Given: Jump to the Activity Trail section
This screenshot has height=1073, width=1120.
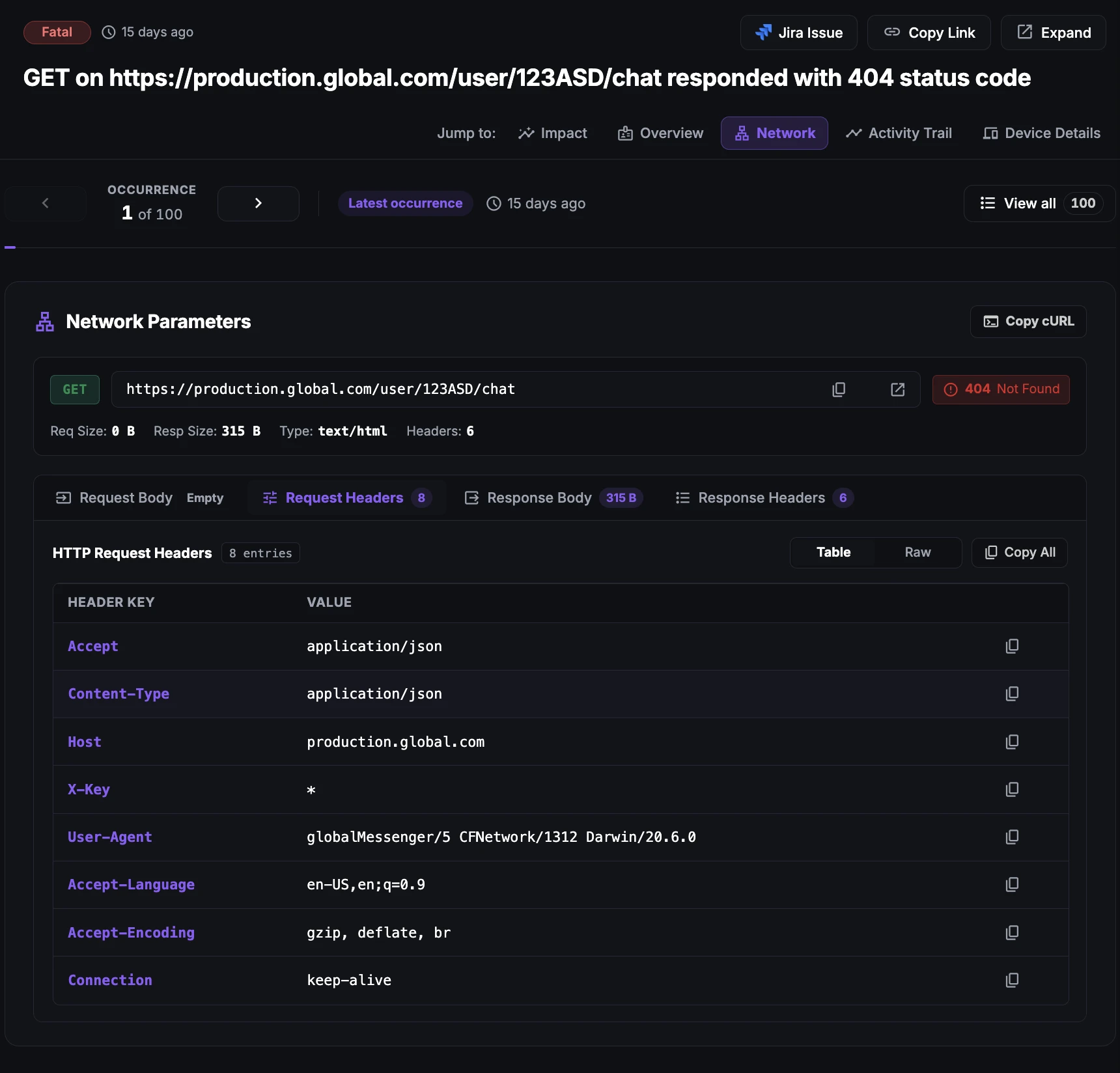Looking at the screenshot, I should click(x=899, y=133).
